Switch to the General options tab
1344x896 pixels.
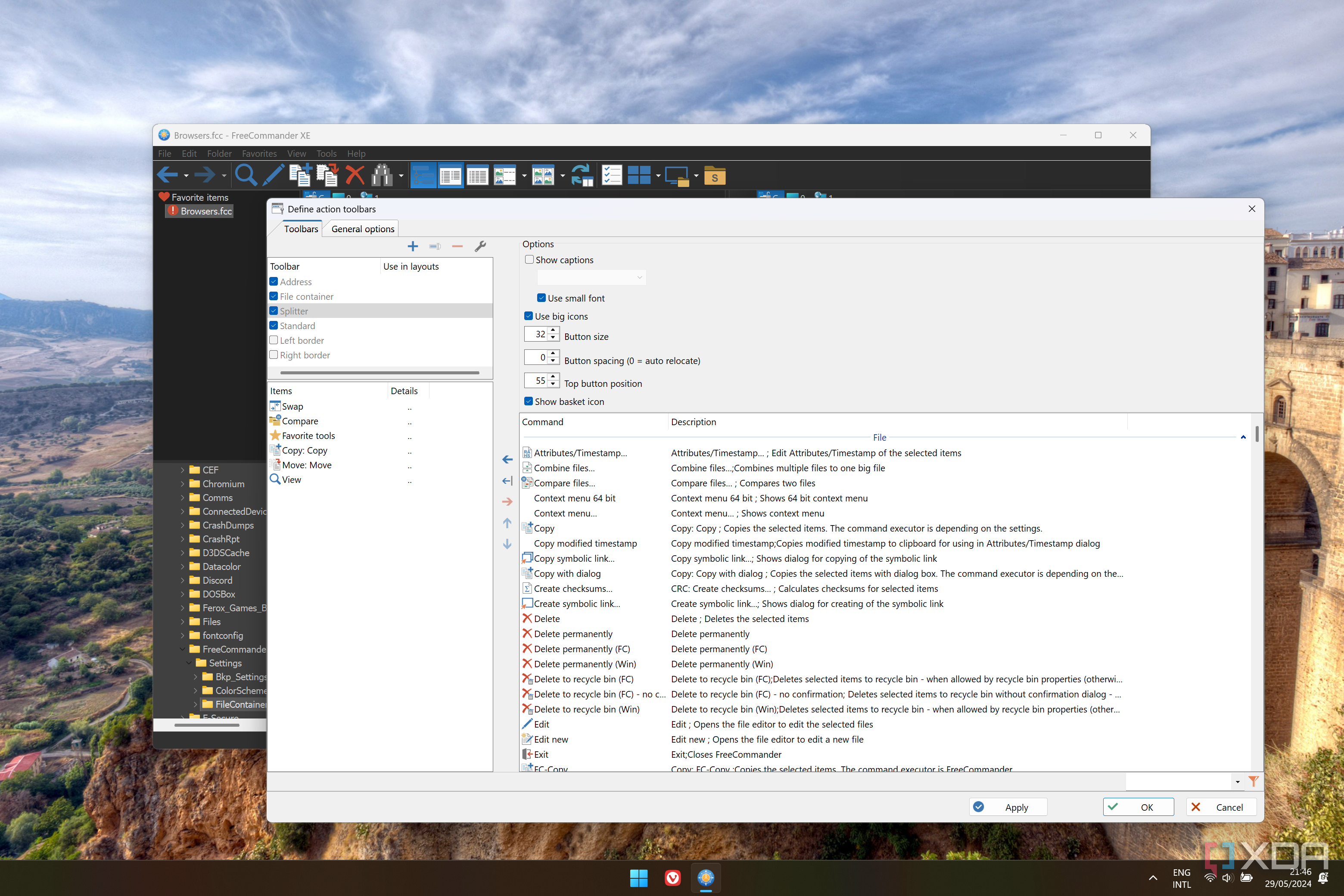(363, 229)
